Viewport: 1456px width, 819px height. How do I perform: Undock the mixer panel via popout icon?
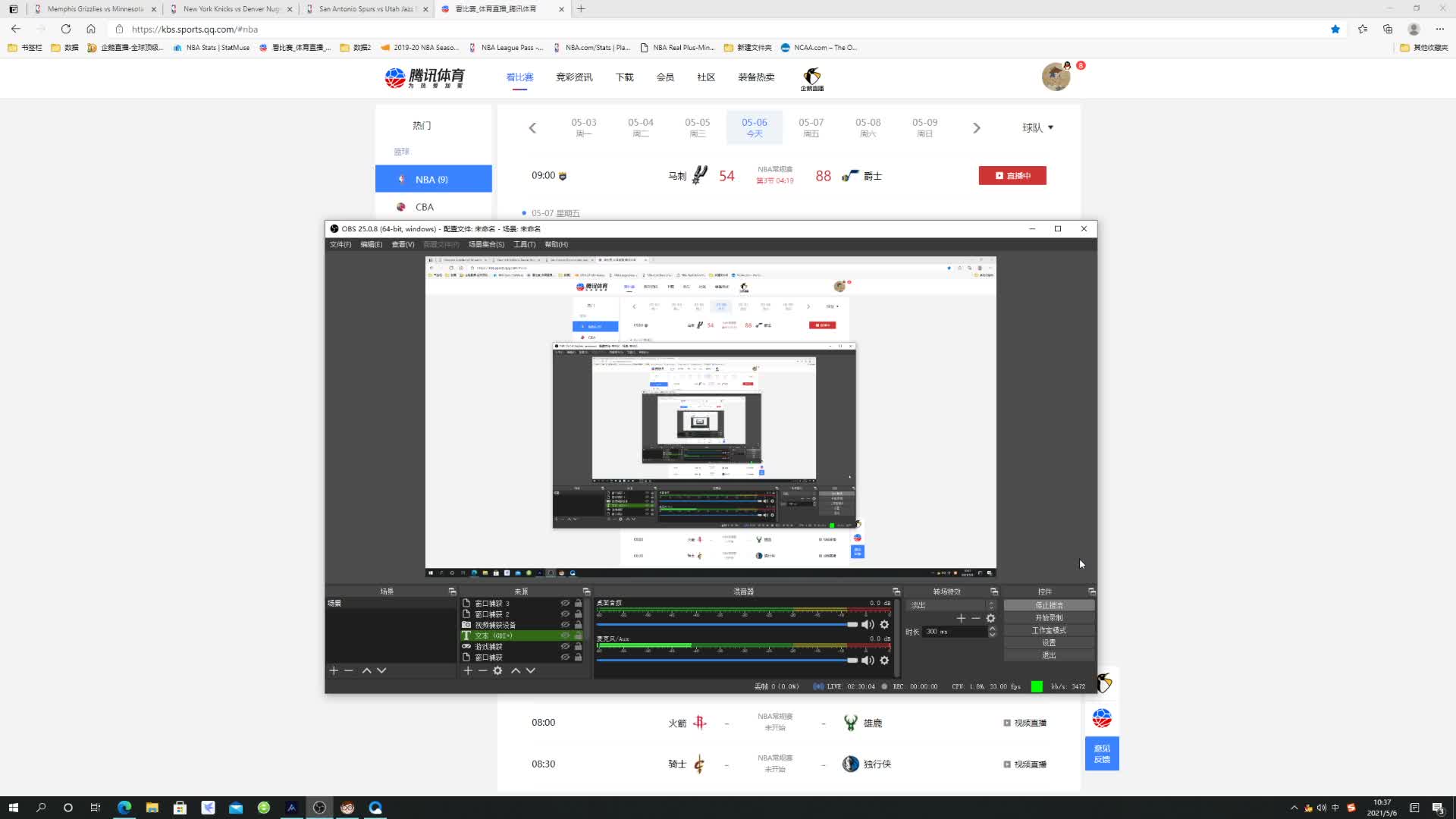(896, 591)
